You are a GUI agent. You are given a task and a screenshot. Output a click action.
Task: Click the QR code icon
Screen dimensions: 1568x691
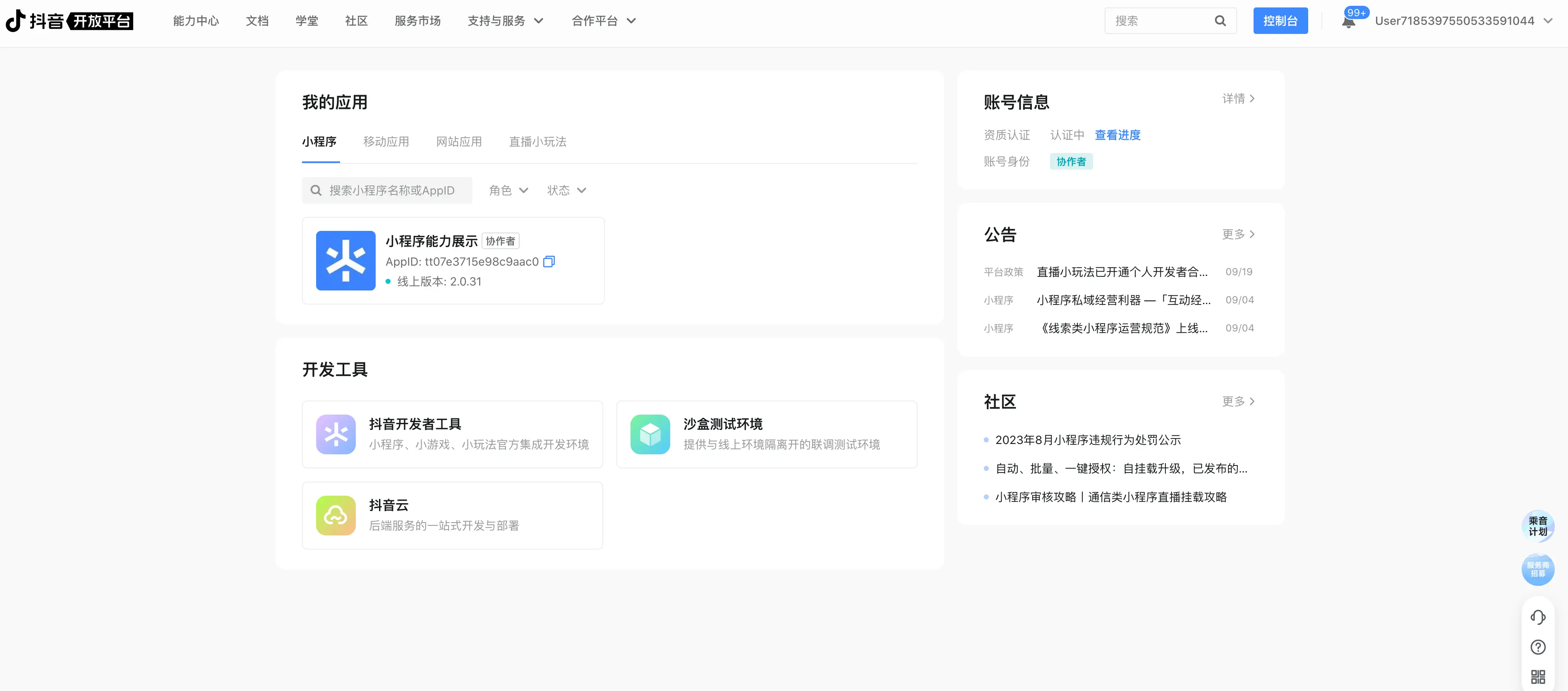coord(1537,677)
